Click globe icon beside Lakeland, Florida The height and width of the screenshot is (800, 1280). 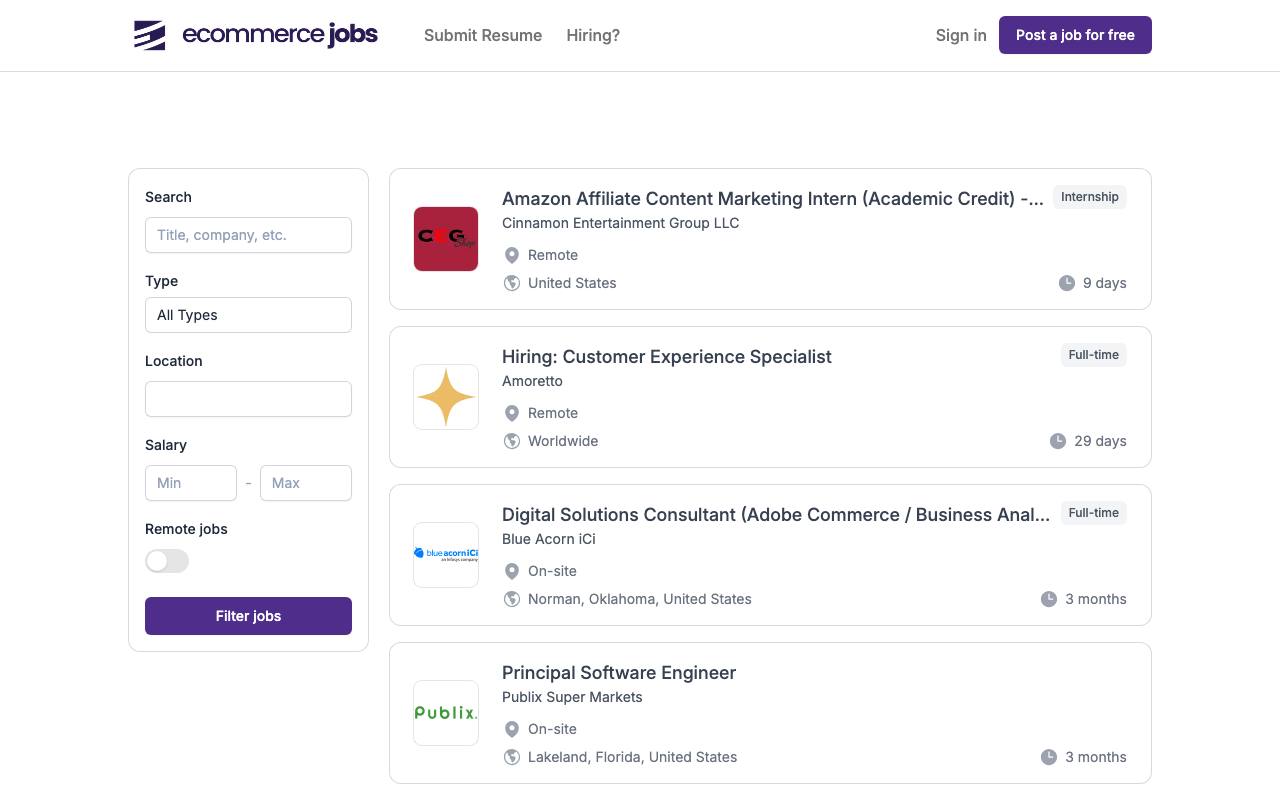point(512,757)
